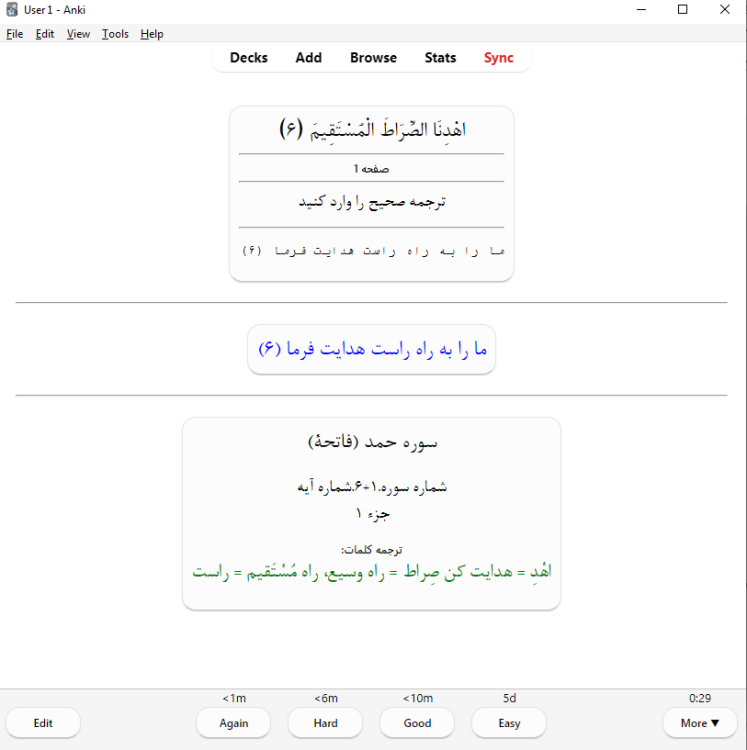Click Add to create a new card
Viewport: 747px width, 750px height.
coord(309,58)
